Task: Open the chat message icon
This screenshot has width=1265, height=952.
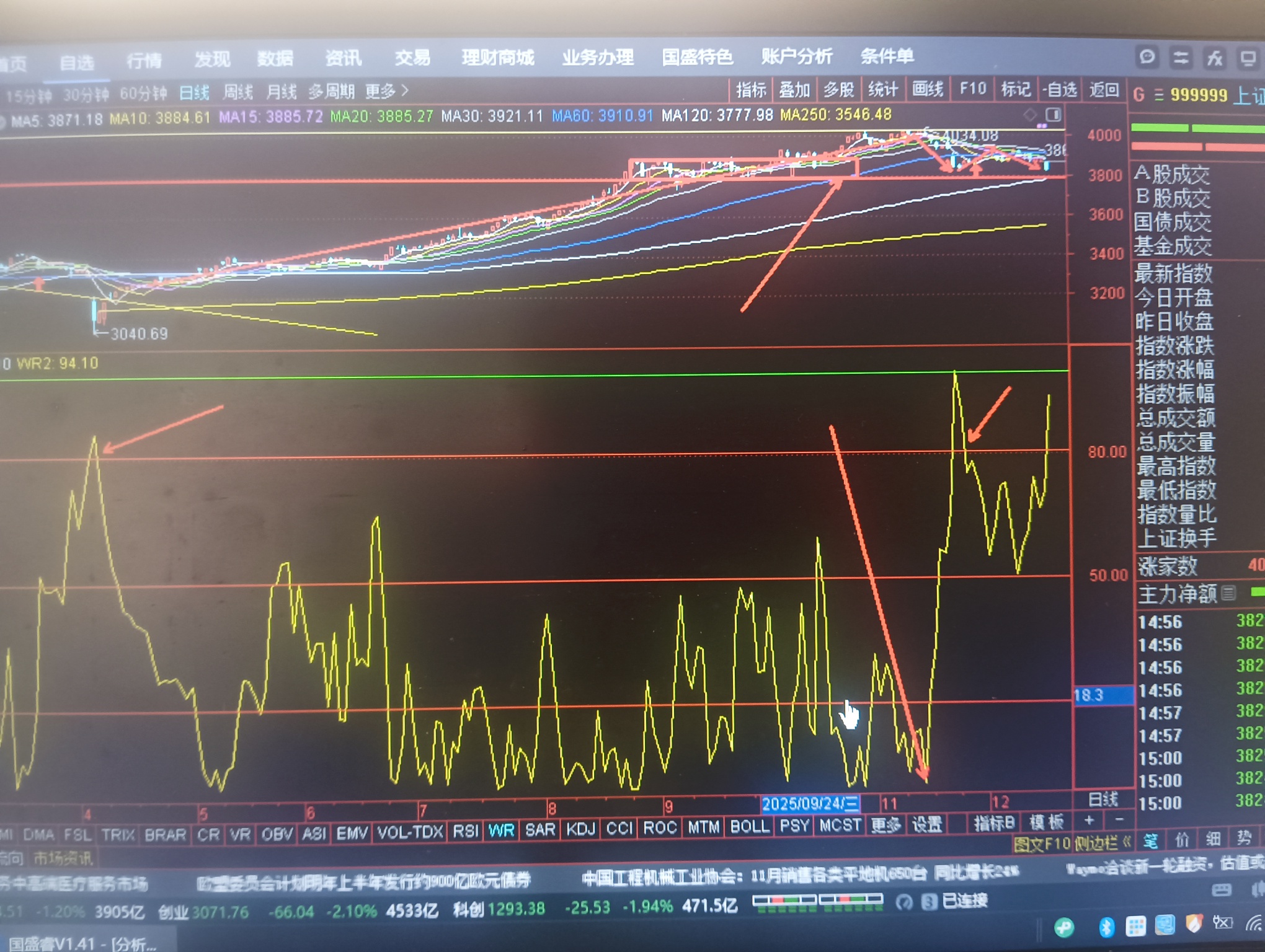Action: pyautogui.click(x=1147, y=58)
